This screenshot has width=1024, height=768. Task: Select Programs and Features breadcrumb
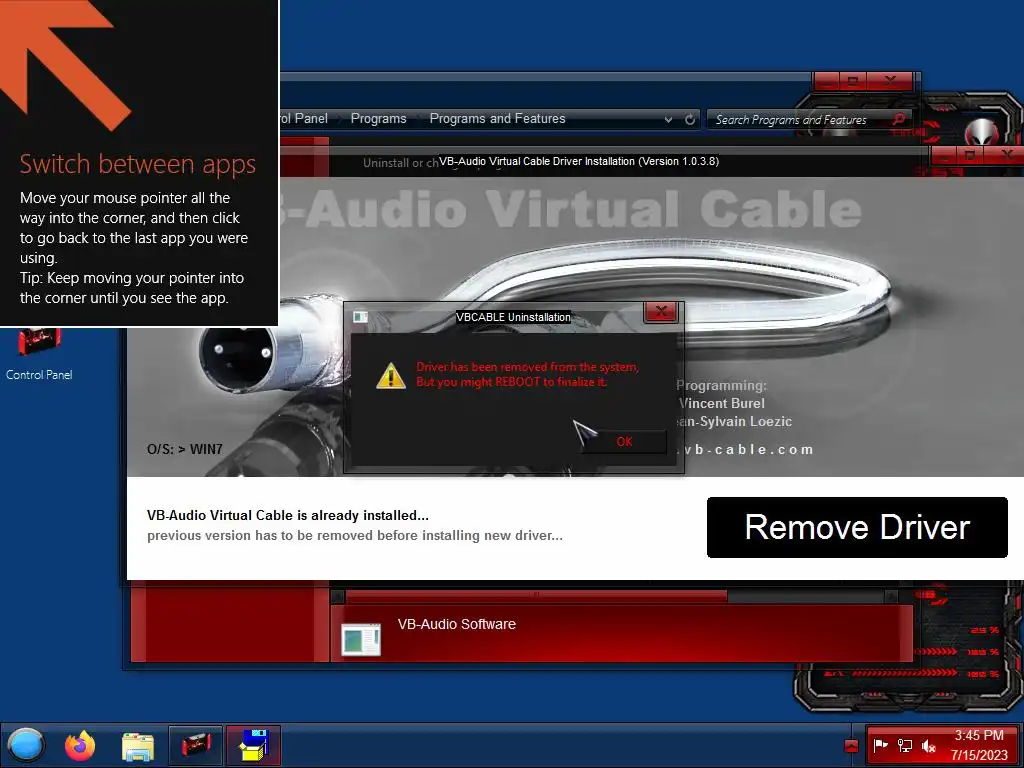497,119
